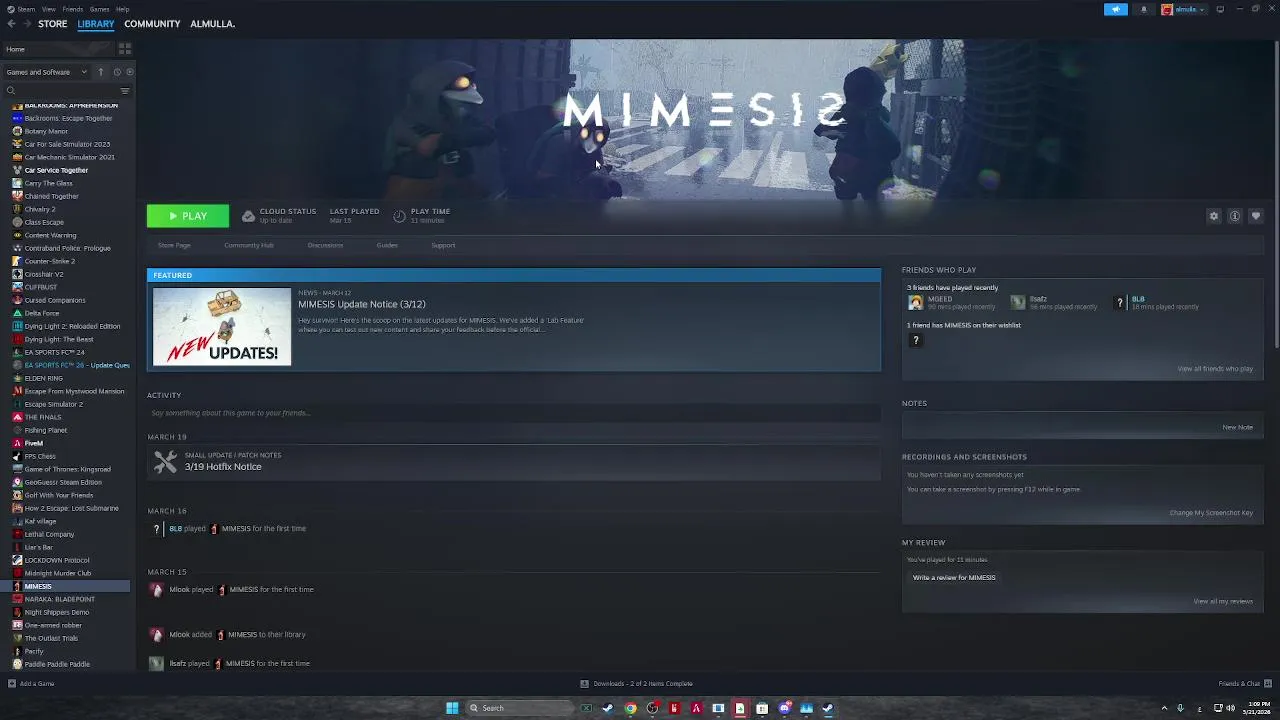Open Downloads status in bottom bar
Image resolution: width=1280 pixels, height=720 pixels.
pos(636,684)
